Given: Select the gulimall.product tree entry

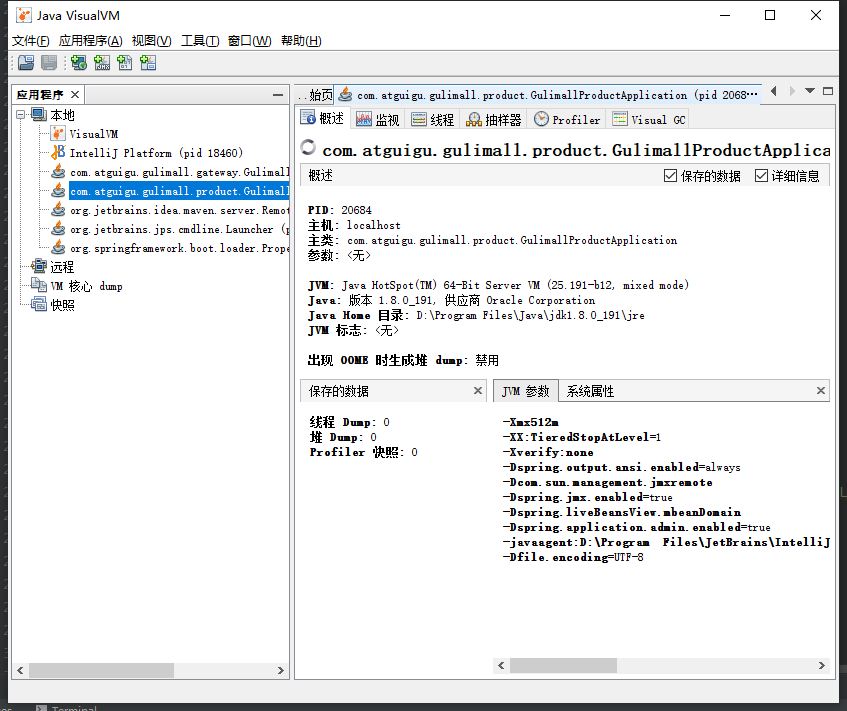Looking at the screenshot, I should 179,191.
